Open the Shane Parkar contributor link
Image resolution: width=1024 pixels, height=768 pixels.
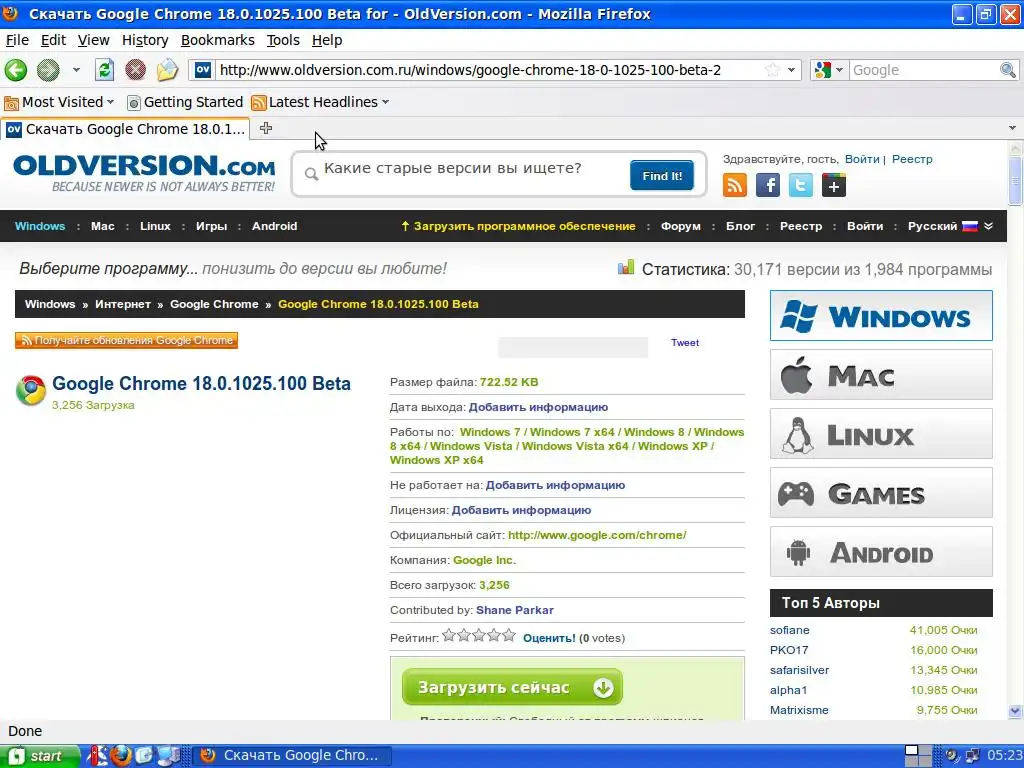point(515,610)
